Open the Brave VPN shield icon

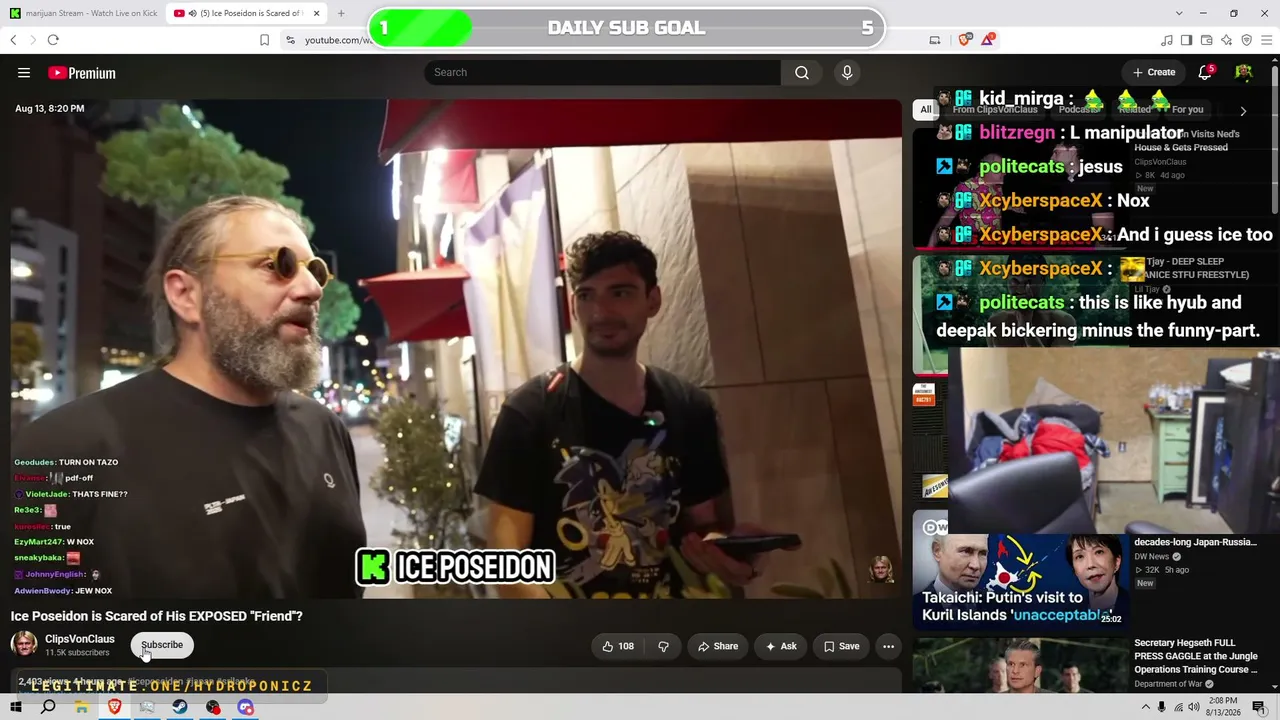tap(1247, 40)
